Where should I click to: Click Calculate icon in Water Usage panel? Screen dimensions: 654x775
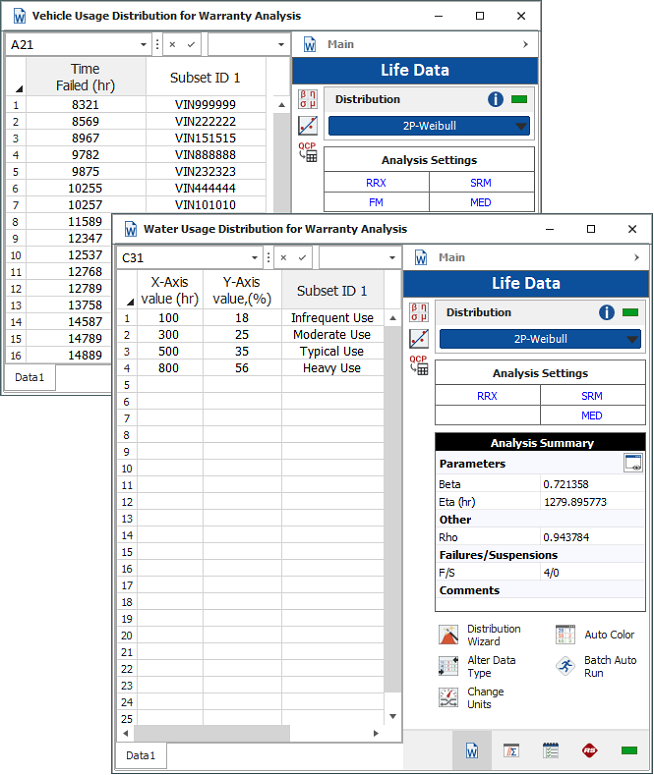pyautogui.click(x=419, y=313)
